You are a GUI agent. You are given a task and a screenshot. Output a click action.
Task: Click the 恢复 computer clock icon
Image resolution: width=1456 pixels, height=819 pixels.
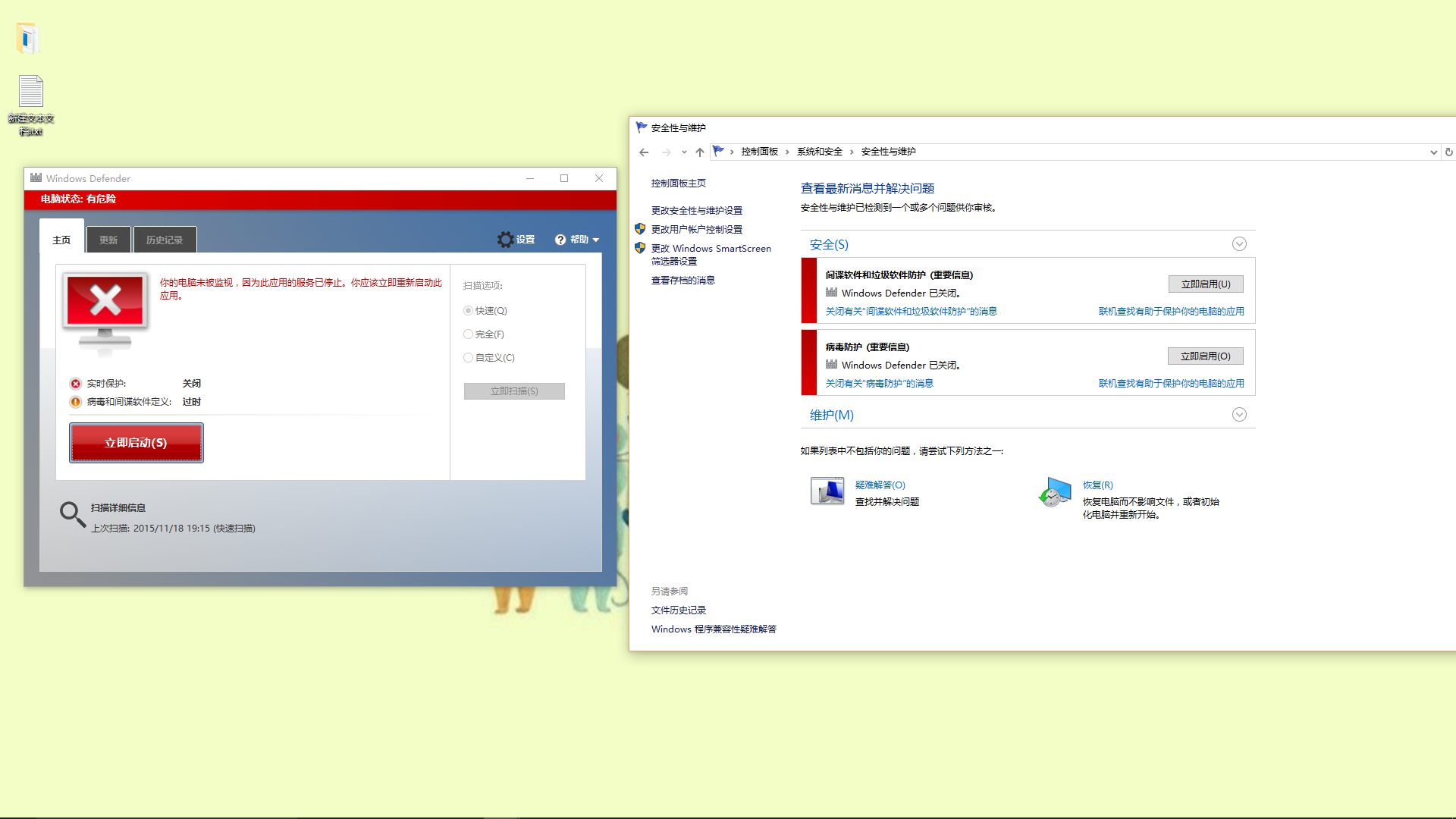point(1055,492)
